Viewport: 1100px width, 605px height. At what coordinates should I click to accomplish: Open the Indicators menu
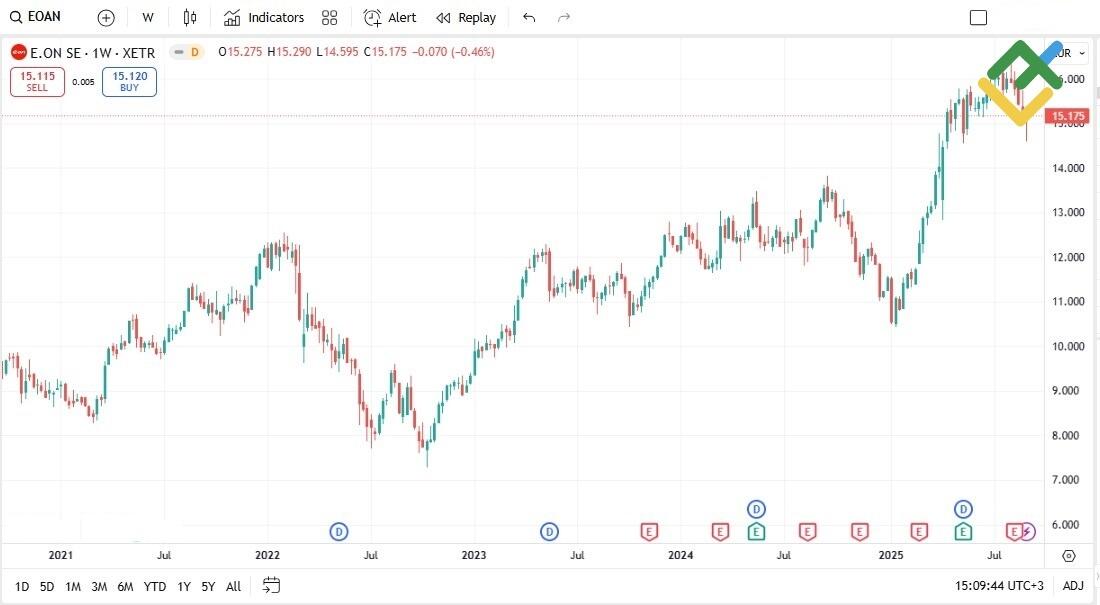(263, 17)
